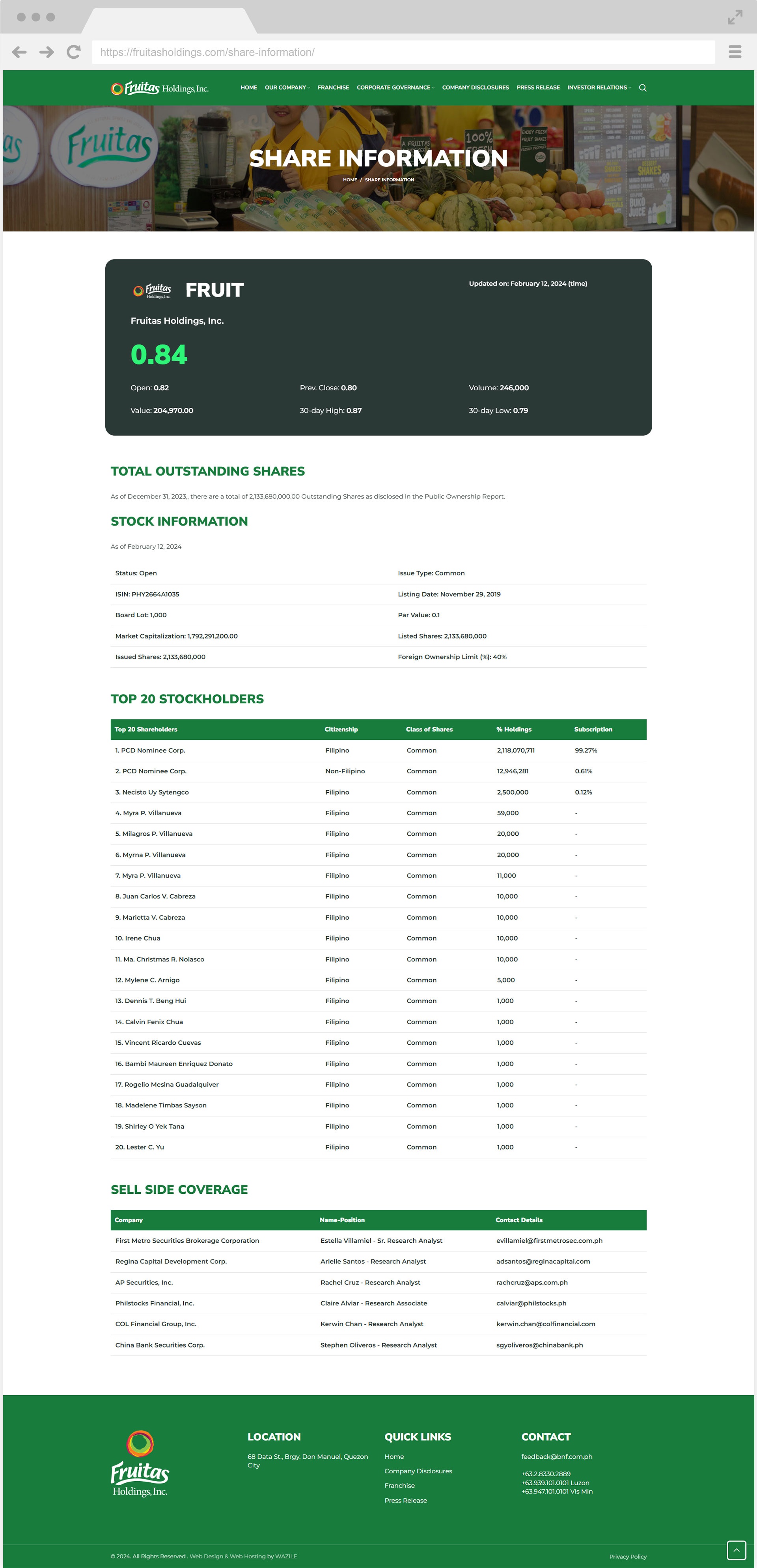Click the 99.27% subscription value
757x1568 pixels.
[x=586, y=750]
